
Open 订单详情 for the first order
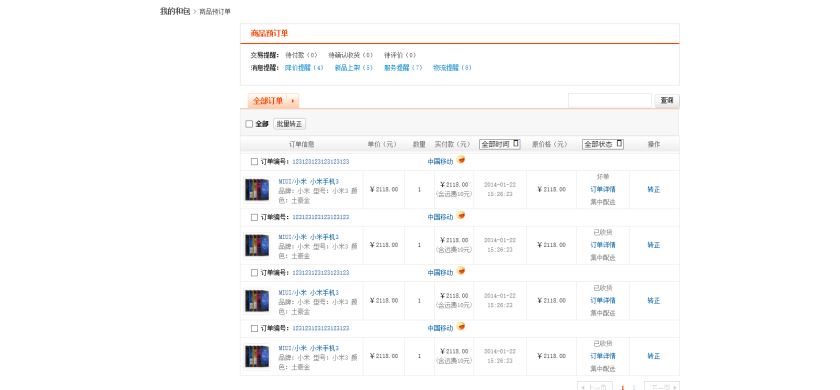(x=603, y=189)
